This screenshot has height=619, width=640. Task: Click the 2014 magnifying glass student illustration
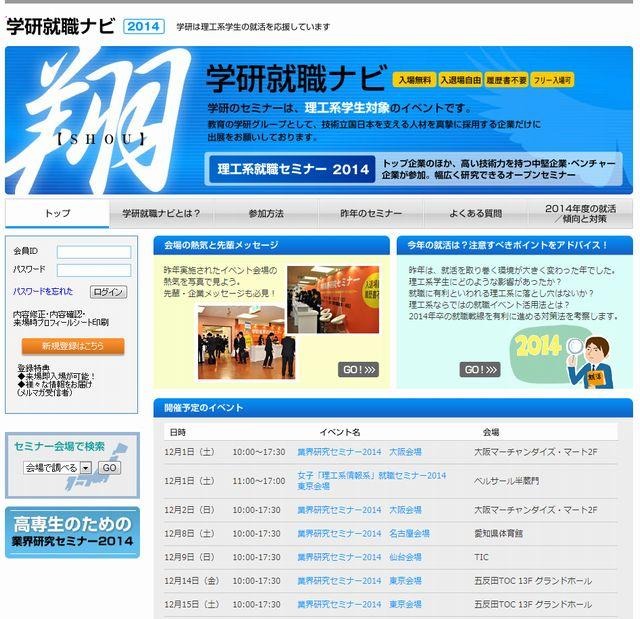pos(562,358)
